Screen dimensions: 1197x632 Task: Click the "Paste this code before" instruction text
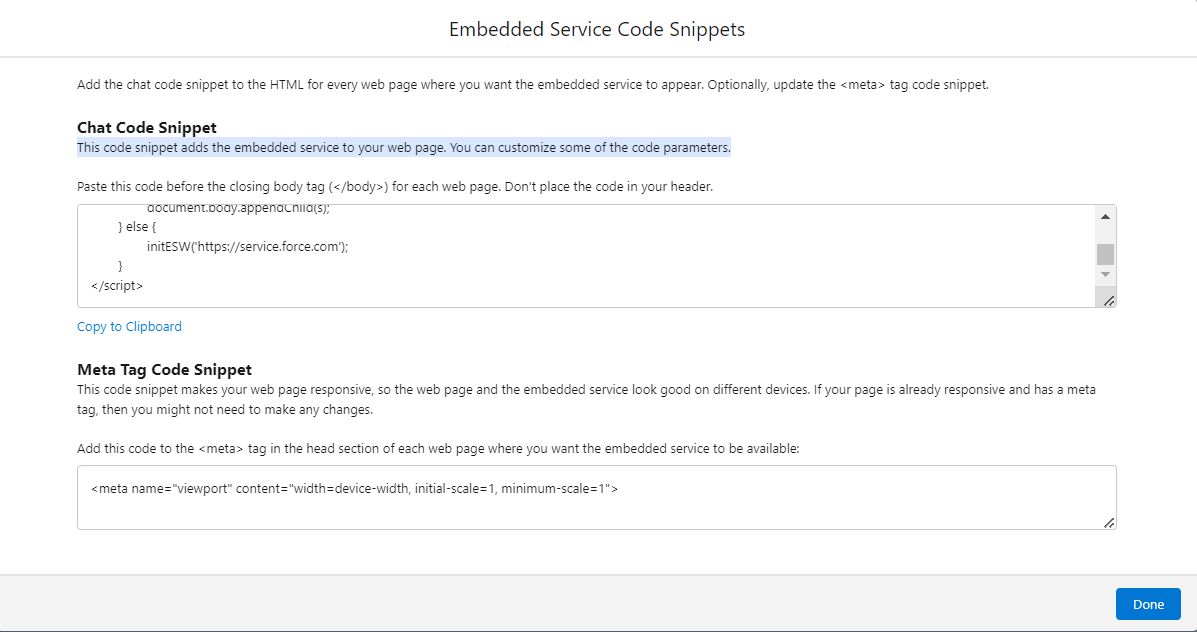pyautogui.click(x=394, y=187)
